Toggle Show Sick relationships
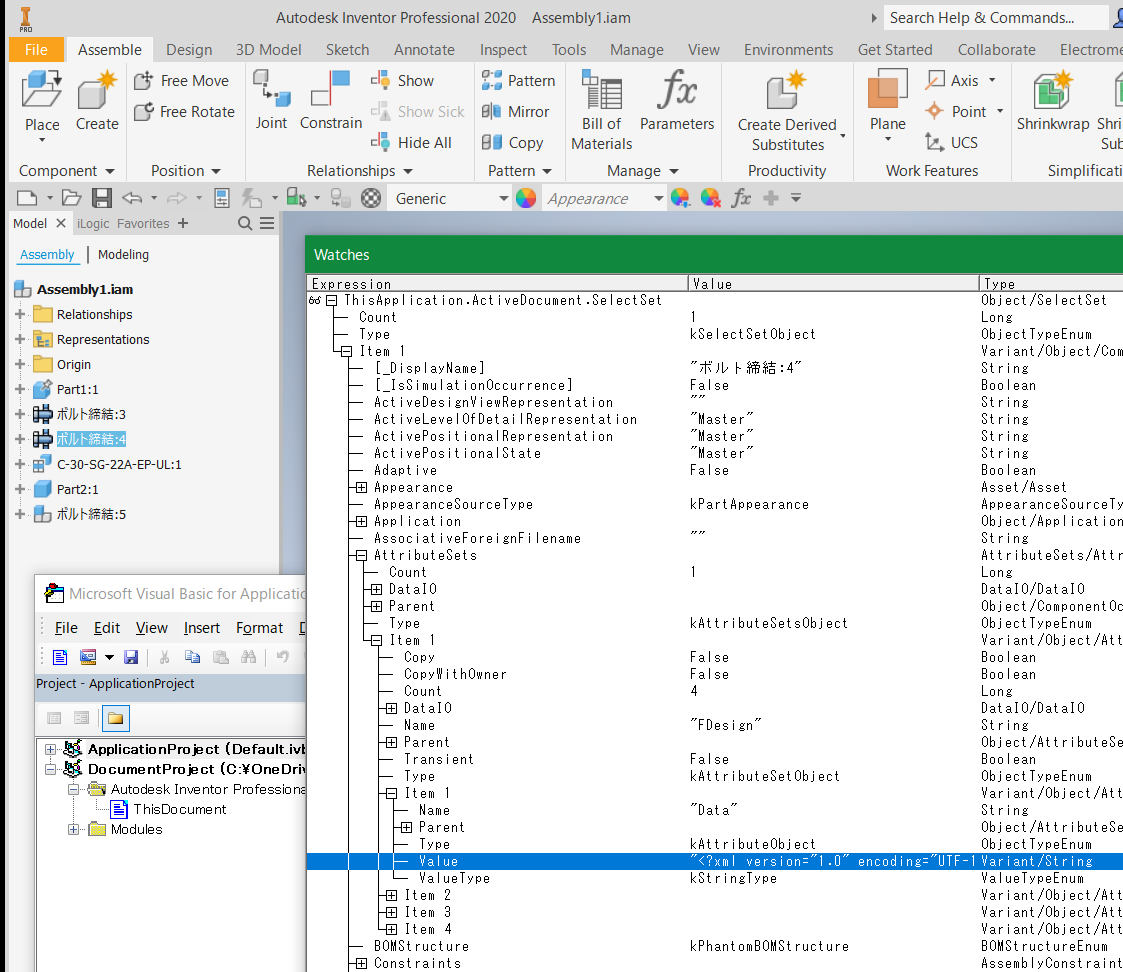This screenshot has width=1123, height=972. pos(417,111)
